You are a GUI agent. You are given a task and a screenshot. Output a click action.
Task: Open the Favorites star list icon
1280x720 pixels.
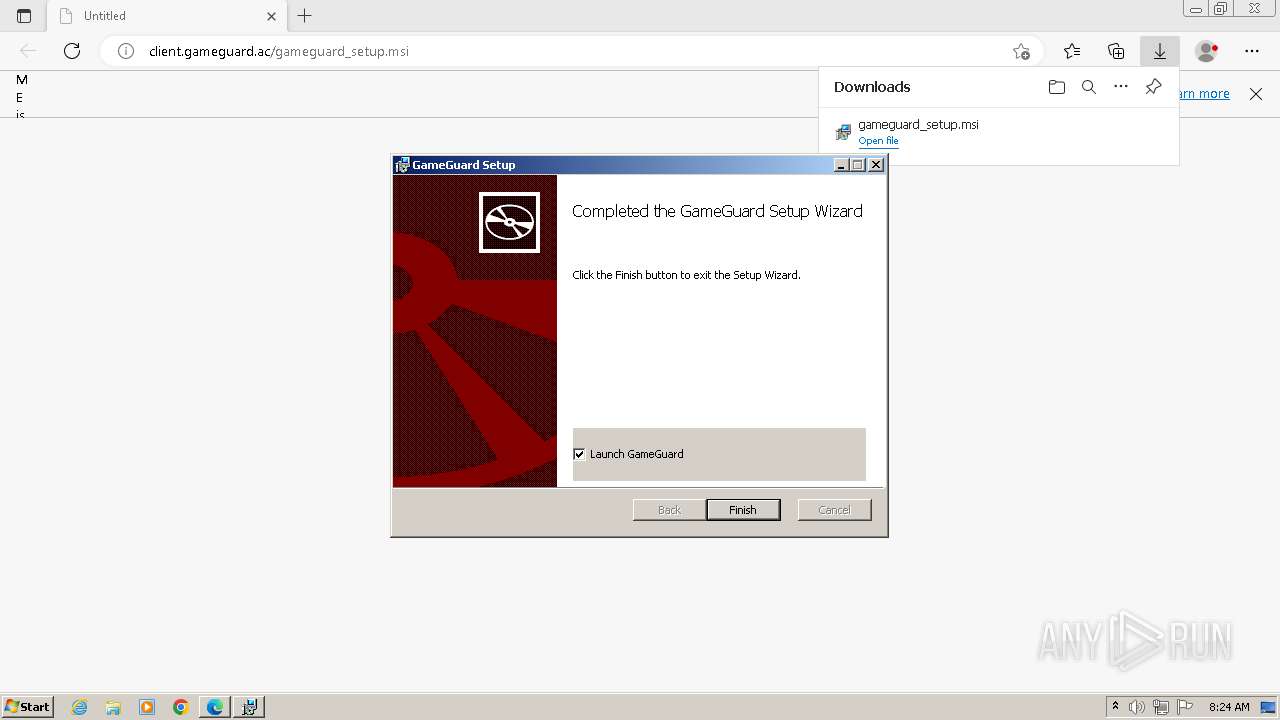tap(1072, 51)
